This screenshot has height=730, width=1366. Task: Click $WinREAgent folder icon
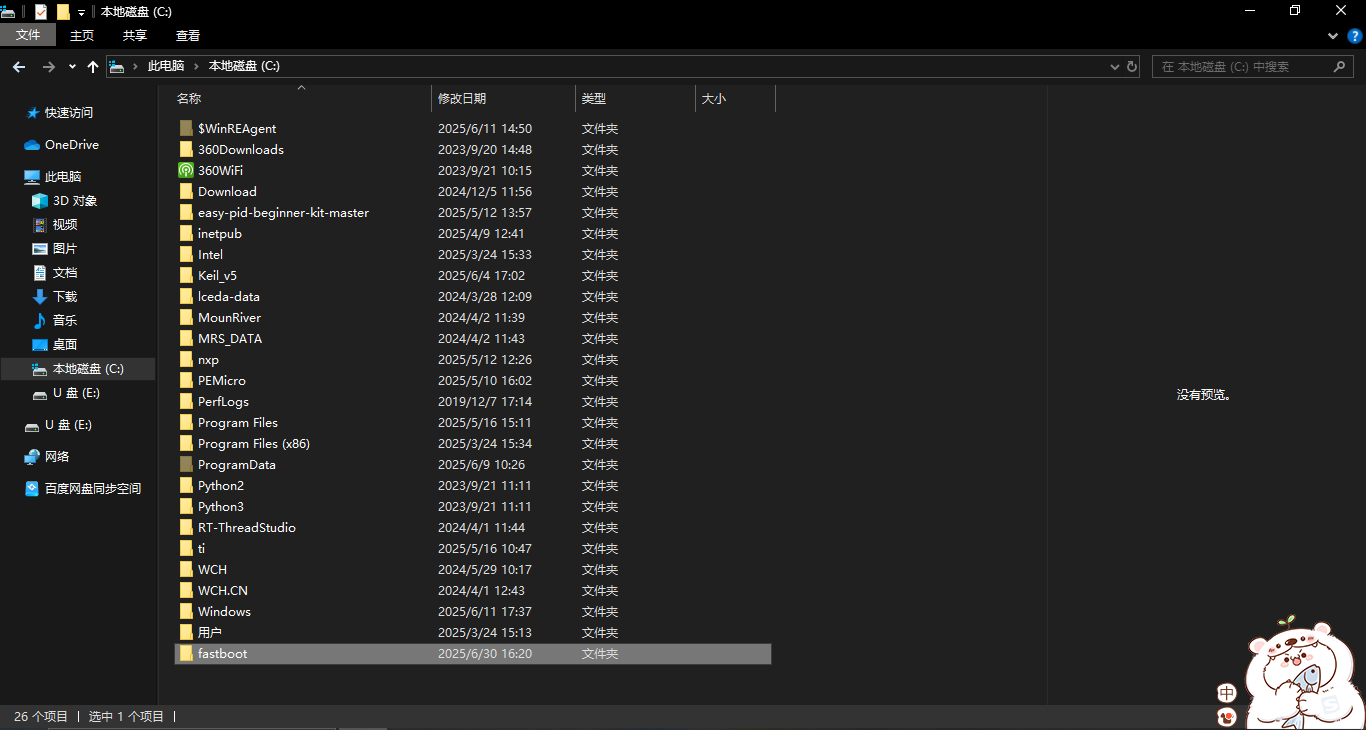pos(186,128)
